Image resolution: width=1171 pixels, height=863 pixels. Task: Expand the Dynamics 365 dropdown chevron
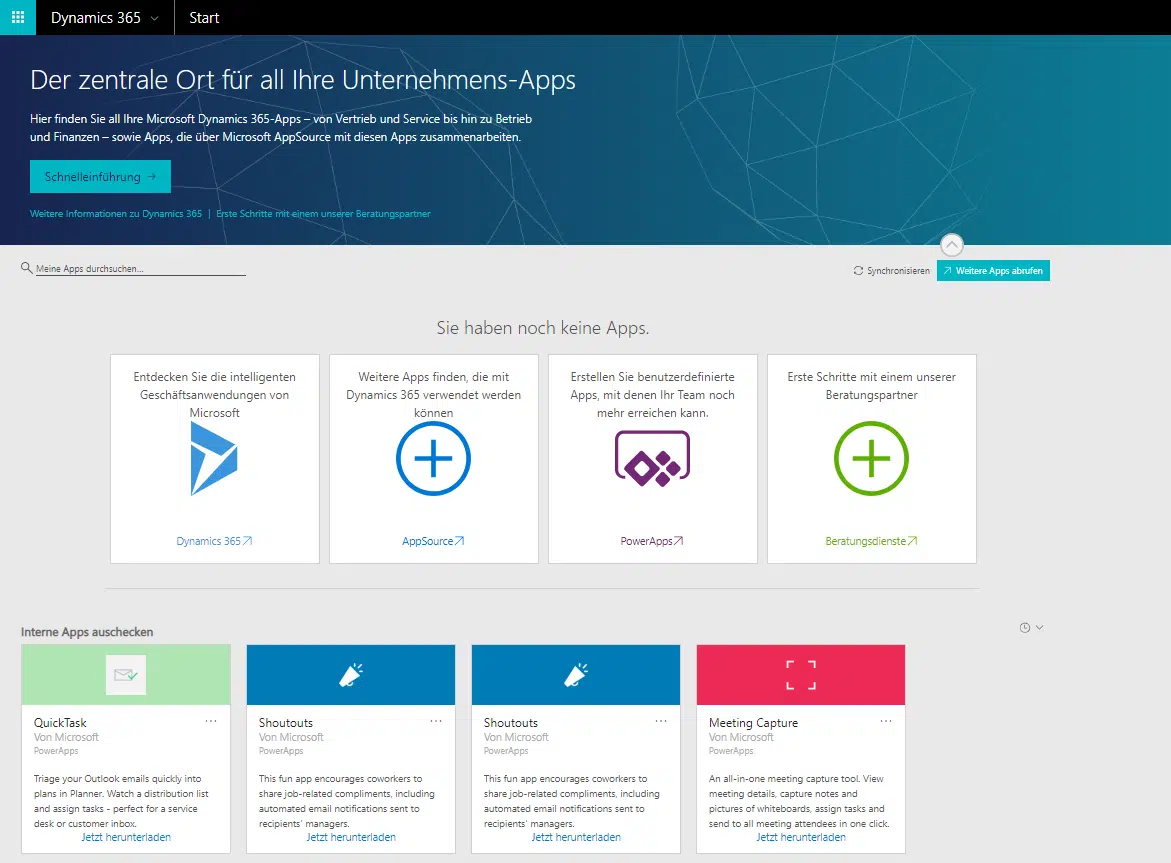point(155,19)
